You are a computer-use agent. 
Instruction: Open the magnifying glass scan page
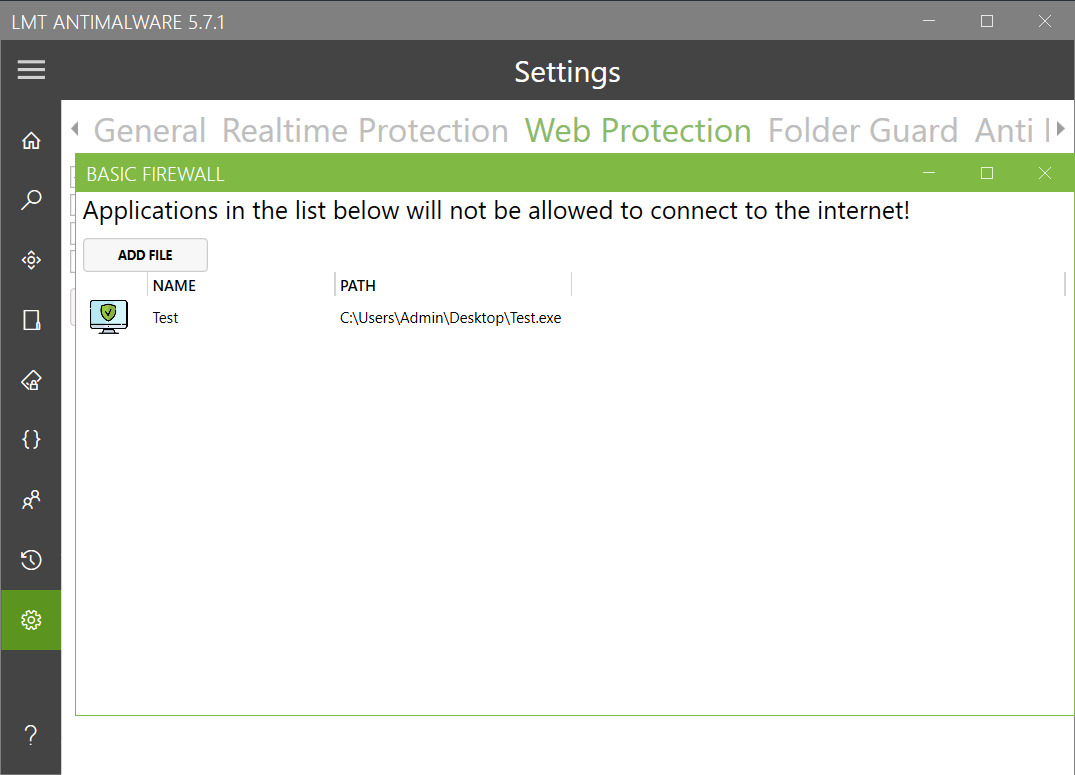click(x=31, y=201)
